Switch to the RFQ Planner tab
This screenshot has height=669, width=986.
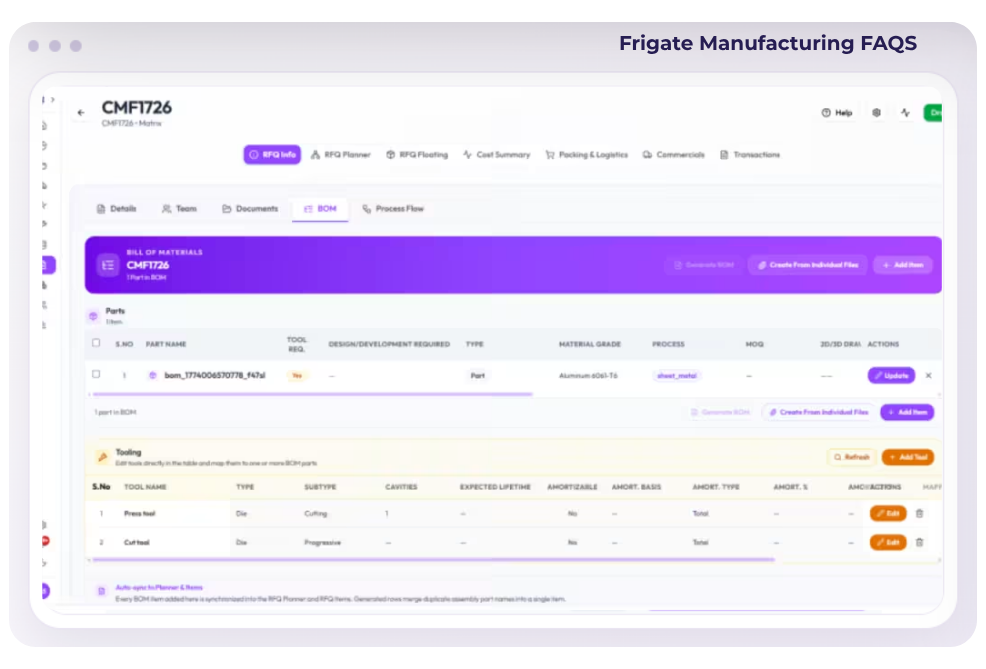[341, 155]
